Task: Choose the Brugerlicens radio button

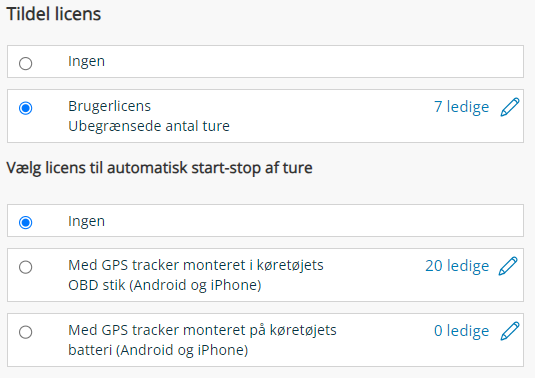Action: pos(26,108)
